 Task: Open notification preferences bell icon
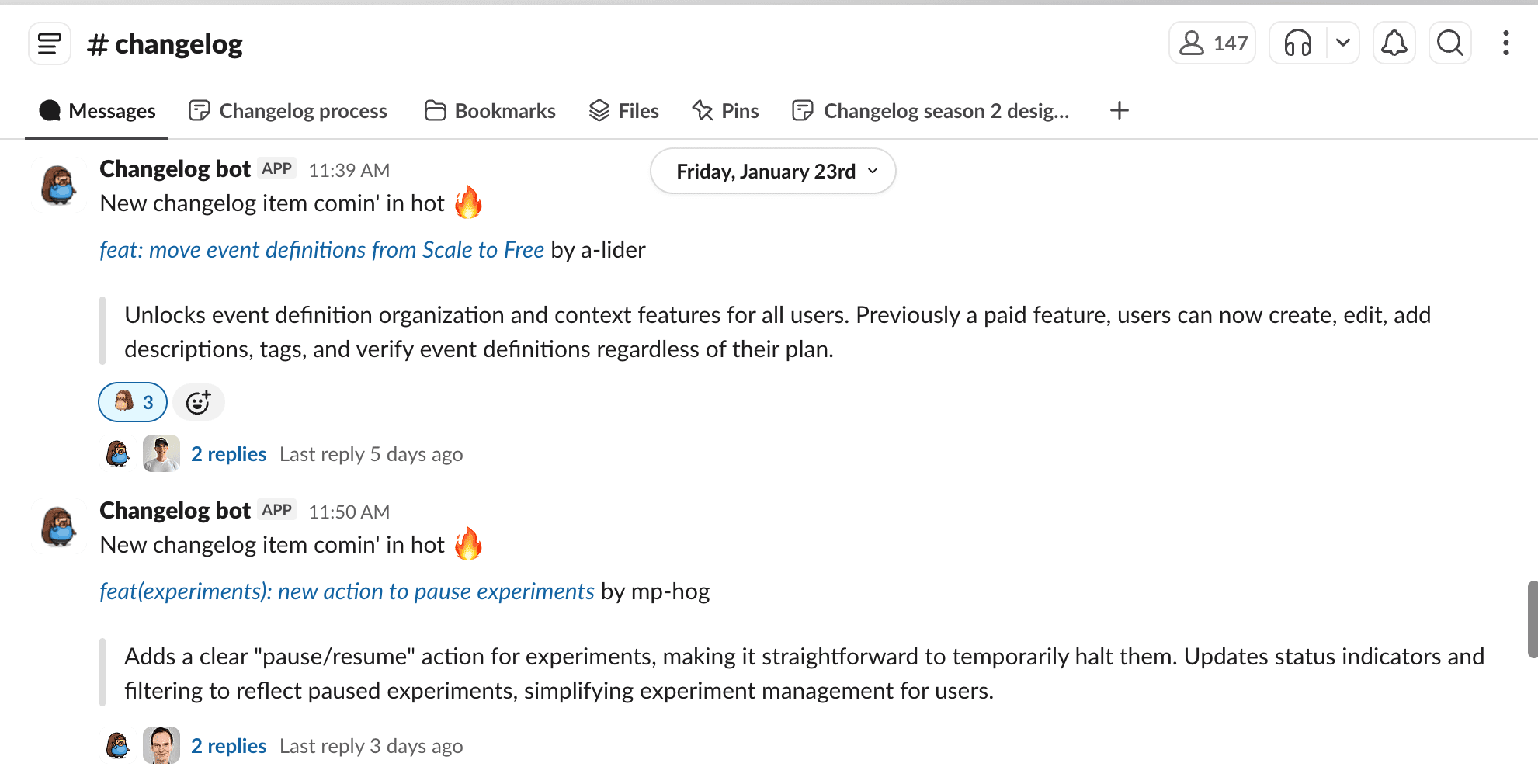click(1394, 43)
